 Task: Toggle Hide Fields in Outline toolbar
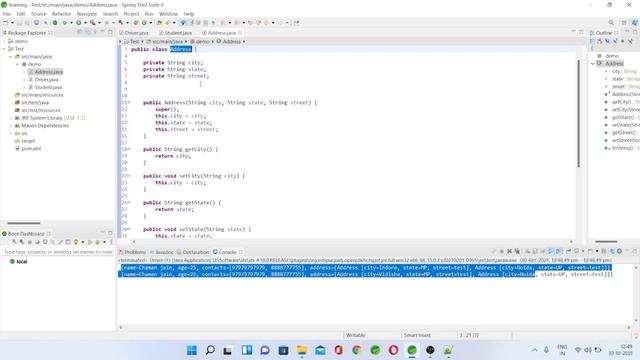coord(607,41)
